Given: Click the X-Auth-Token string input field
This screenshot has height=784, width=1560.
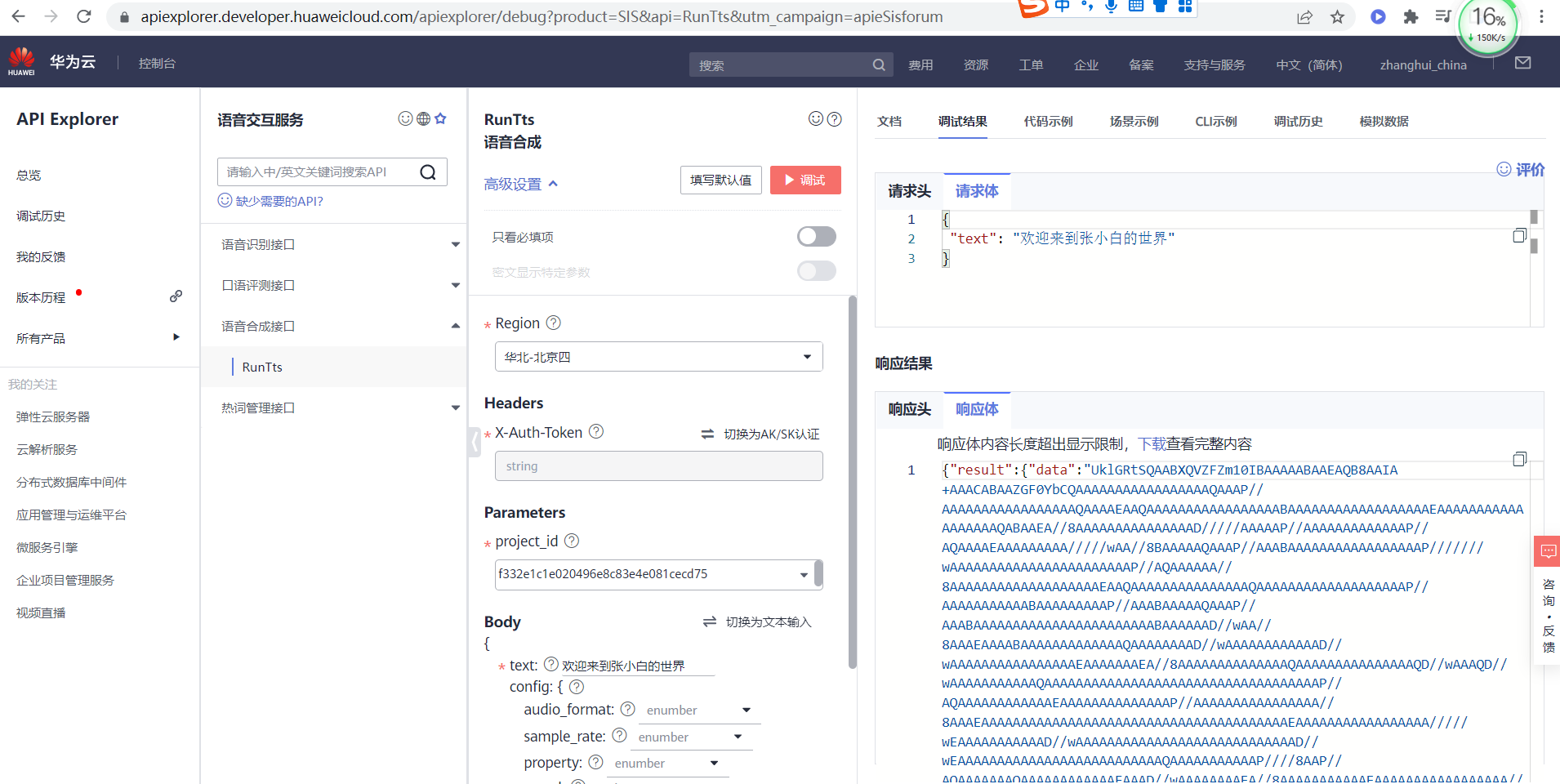Looking at the screenshot, I should pyautogui.click(x=658, y=466).
